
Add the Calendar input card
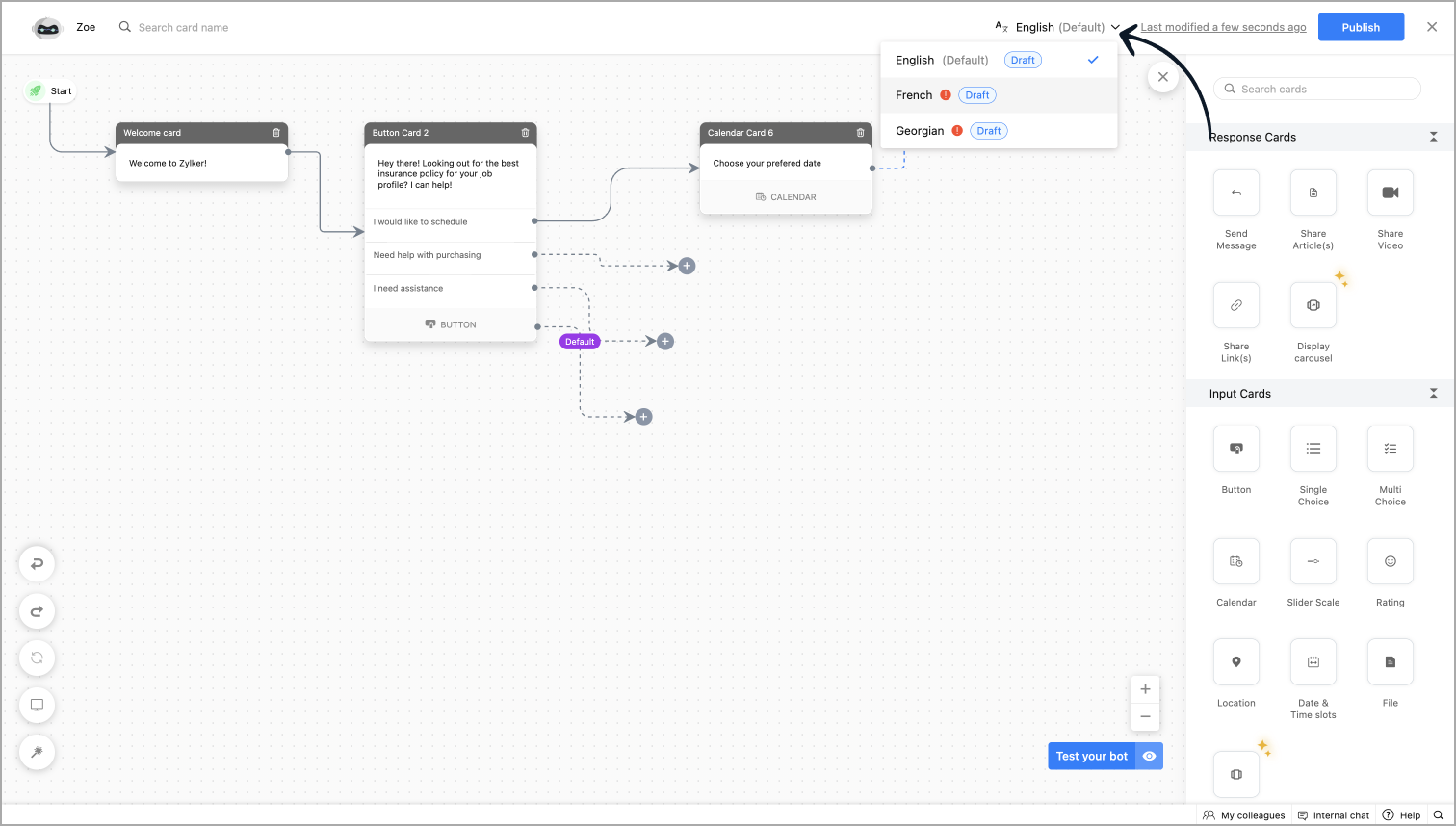1236,561
